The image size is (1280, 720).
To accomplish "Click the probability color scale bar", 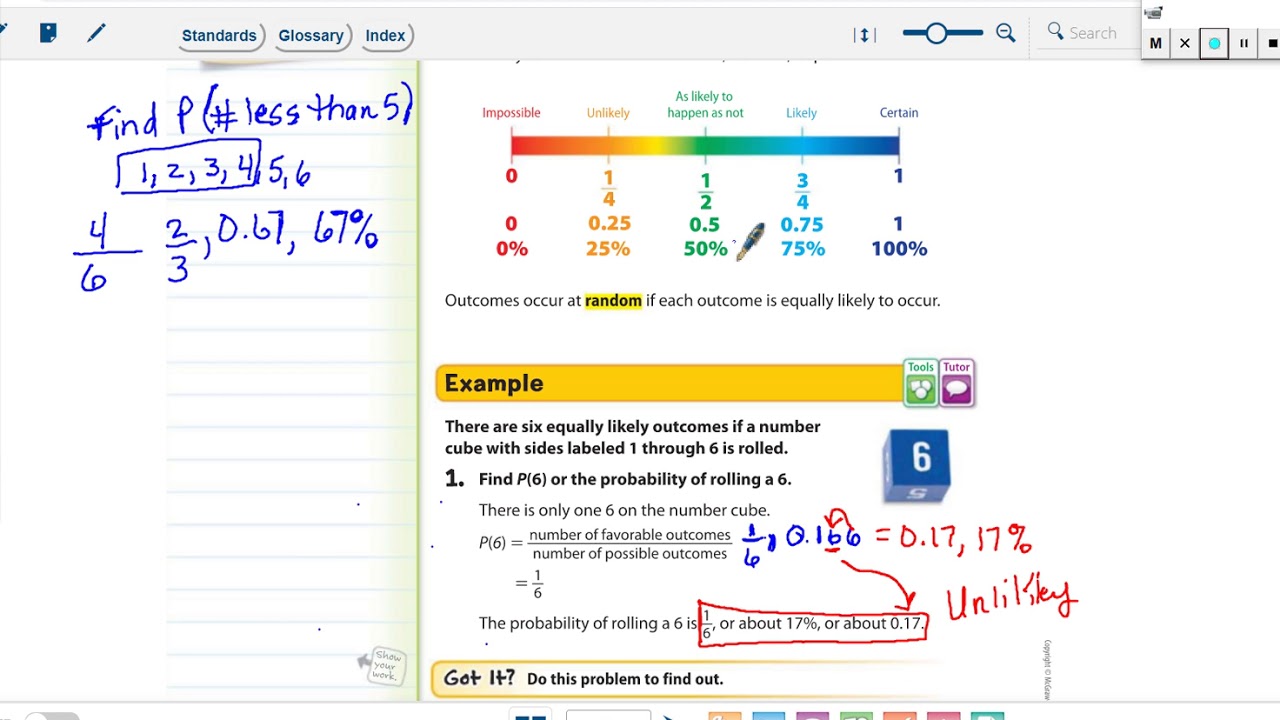I will [x=705, y=146].
